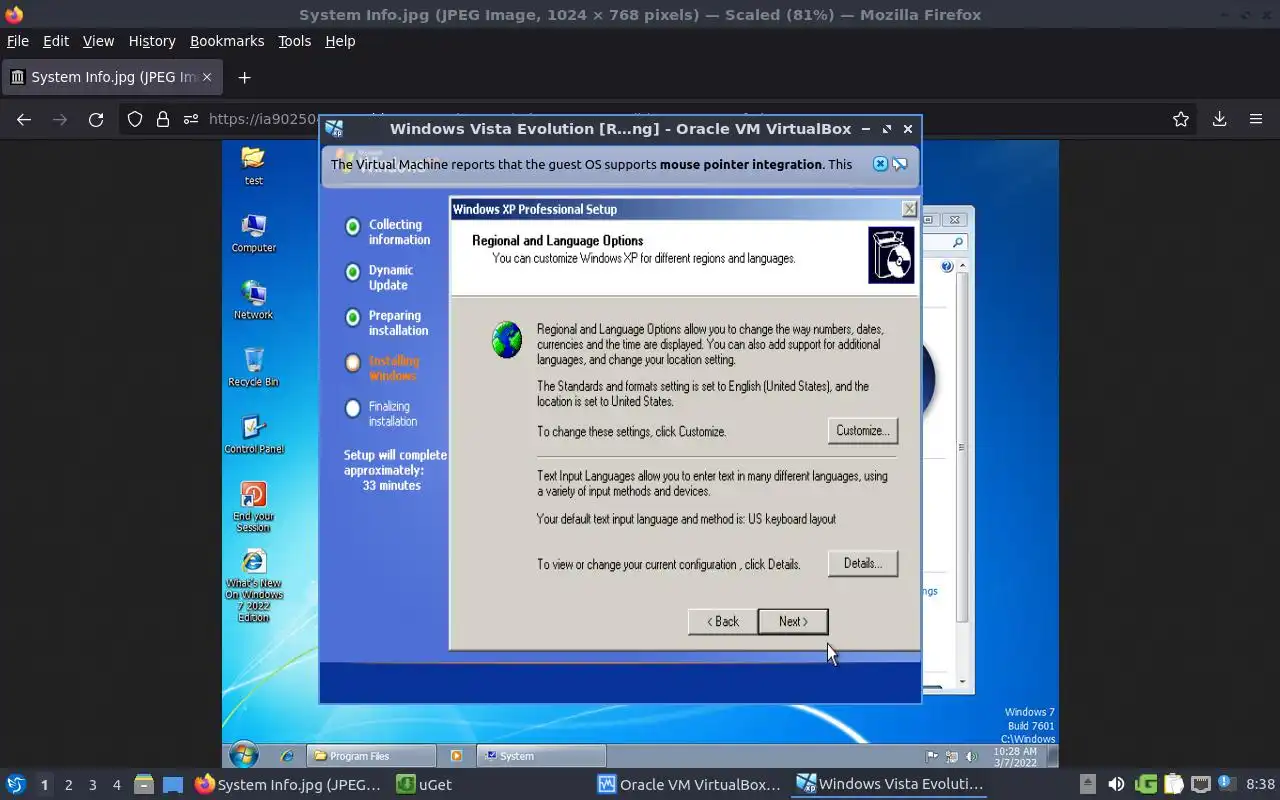Image resolution: width=1280 pixels, height=800 pixels.
Task: Click the Collecting information step indicator
Action: [352, 227]
